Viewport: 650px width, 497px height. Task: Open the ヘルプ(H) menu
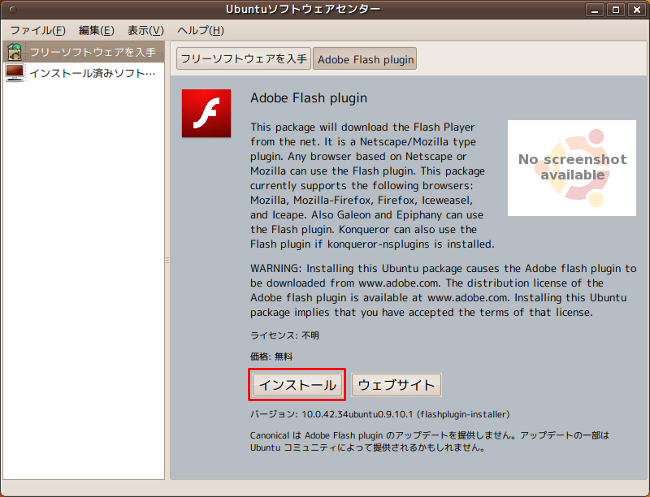coord(200,30)
